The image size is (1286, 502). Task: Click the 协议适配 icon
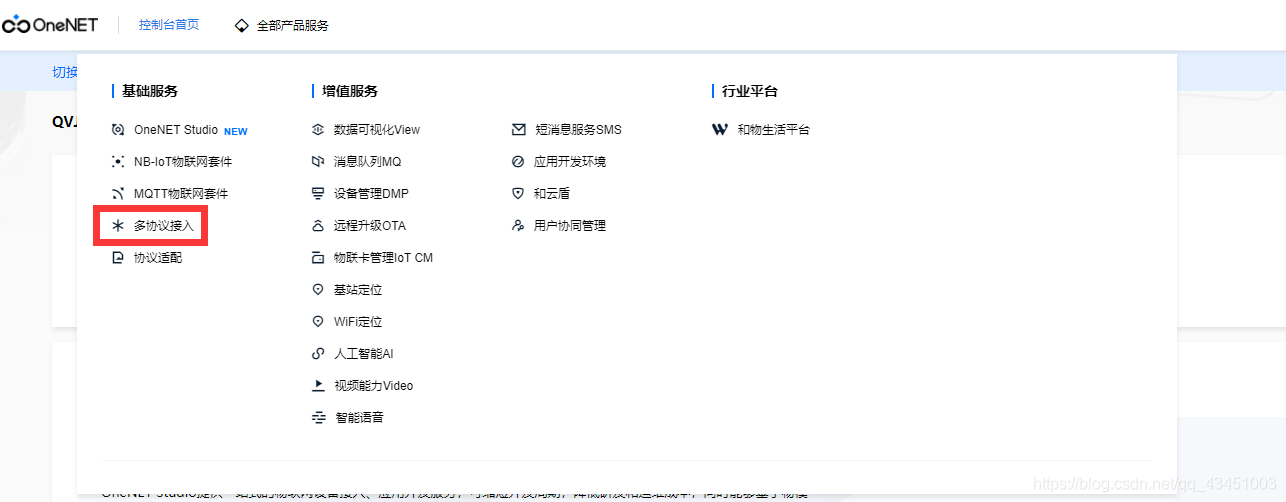118,258
